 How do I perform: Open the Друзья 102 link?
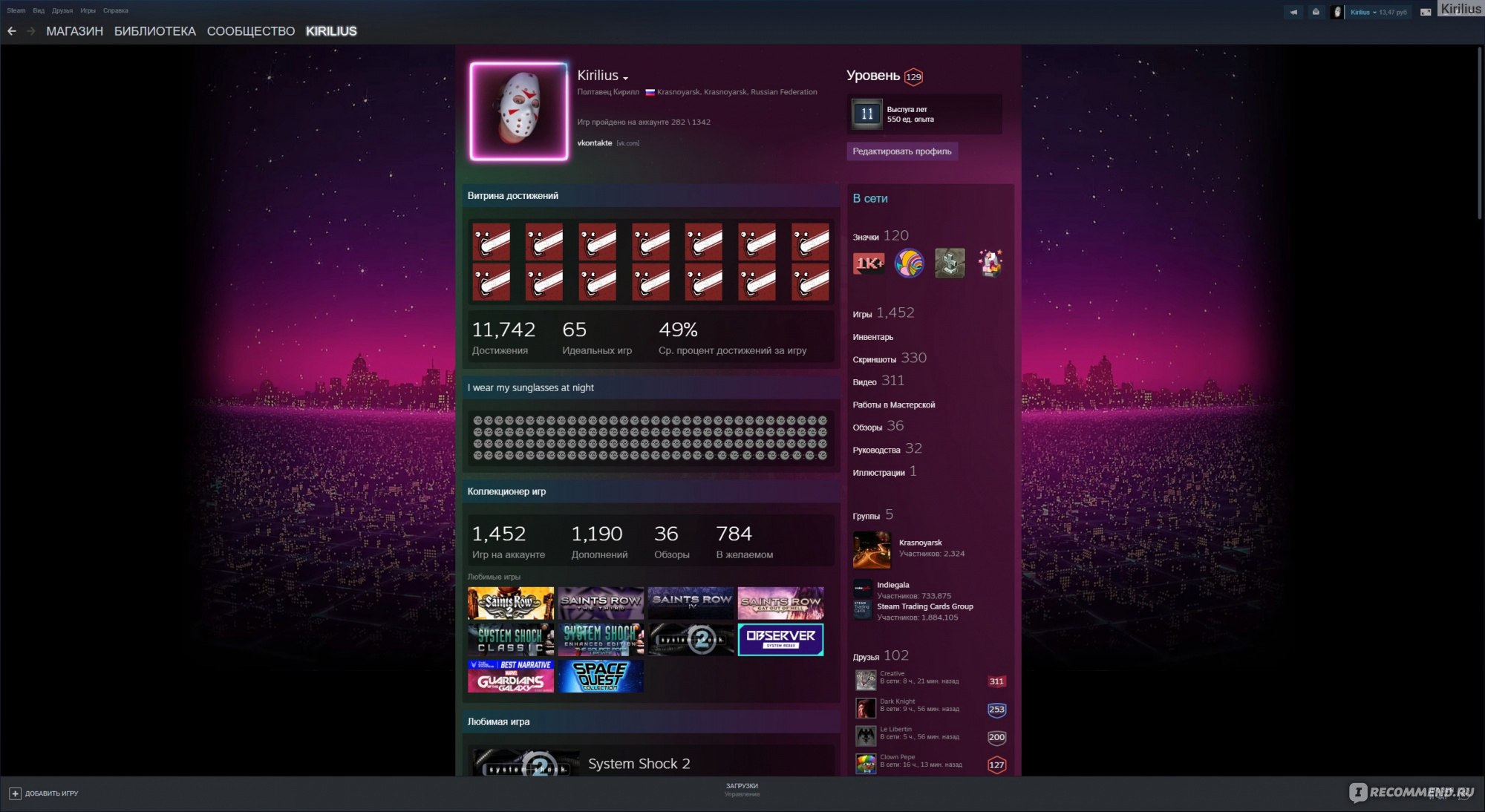coord(881,655)
